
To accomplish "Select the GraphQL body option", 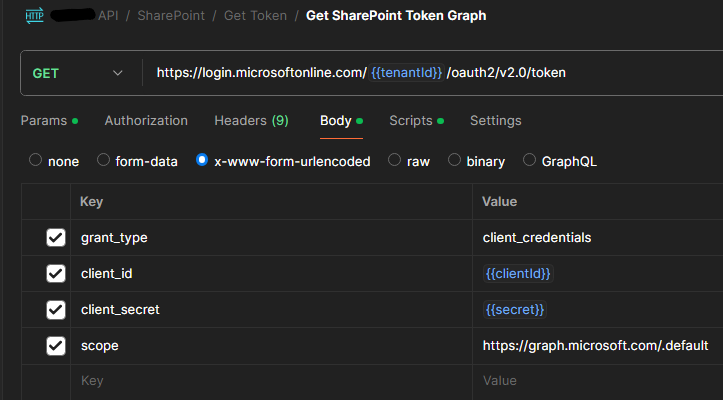I will click(x=530, y=160).
